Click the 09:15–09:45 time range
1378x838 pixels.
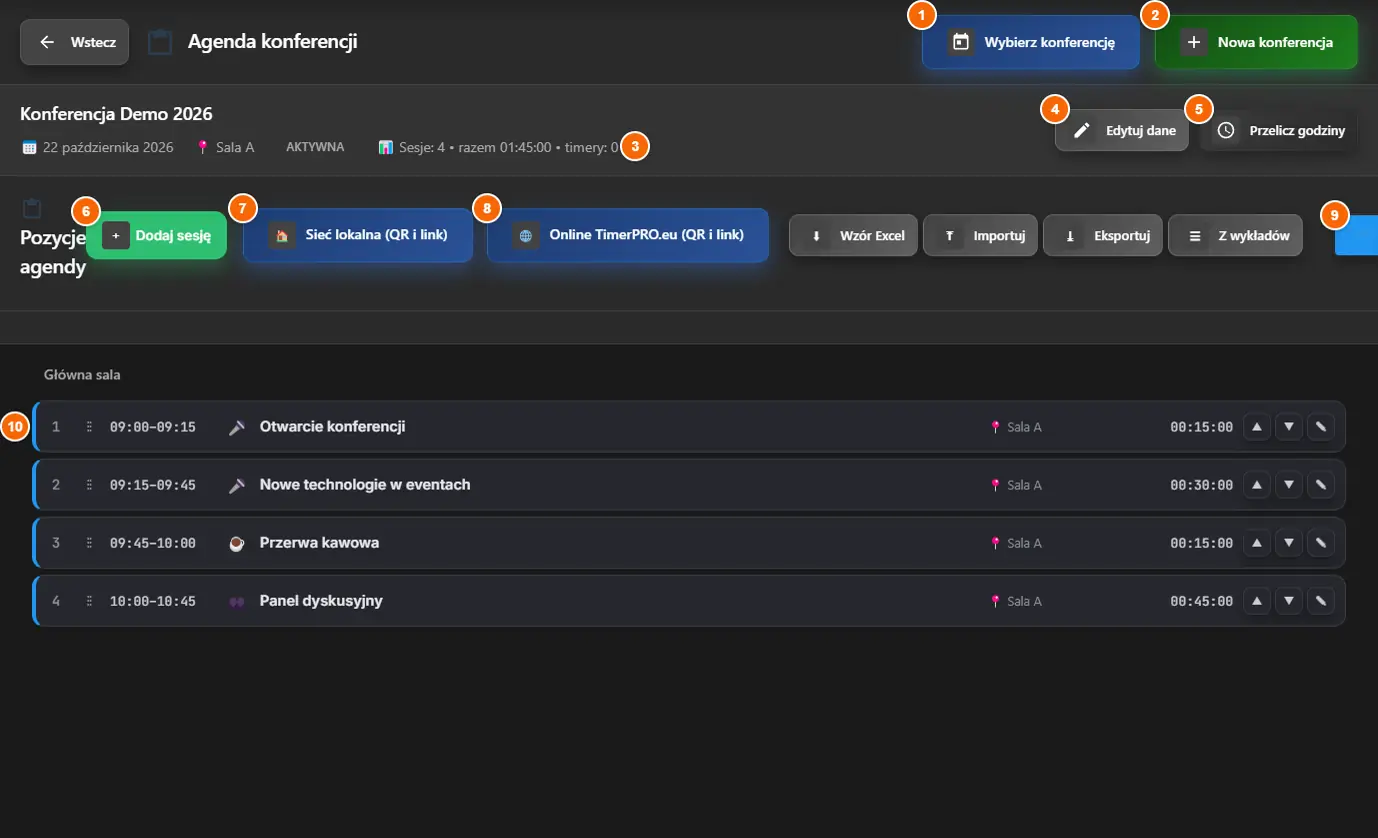(x=153, y=485)
